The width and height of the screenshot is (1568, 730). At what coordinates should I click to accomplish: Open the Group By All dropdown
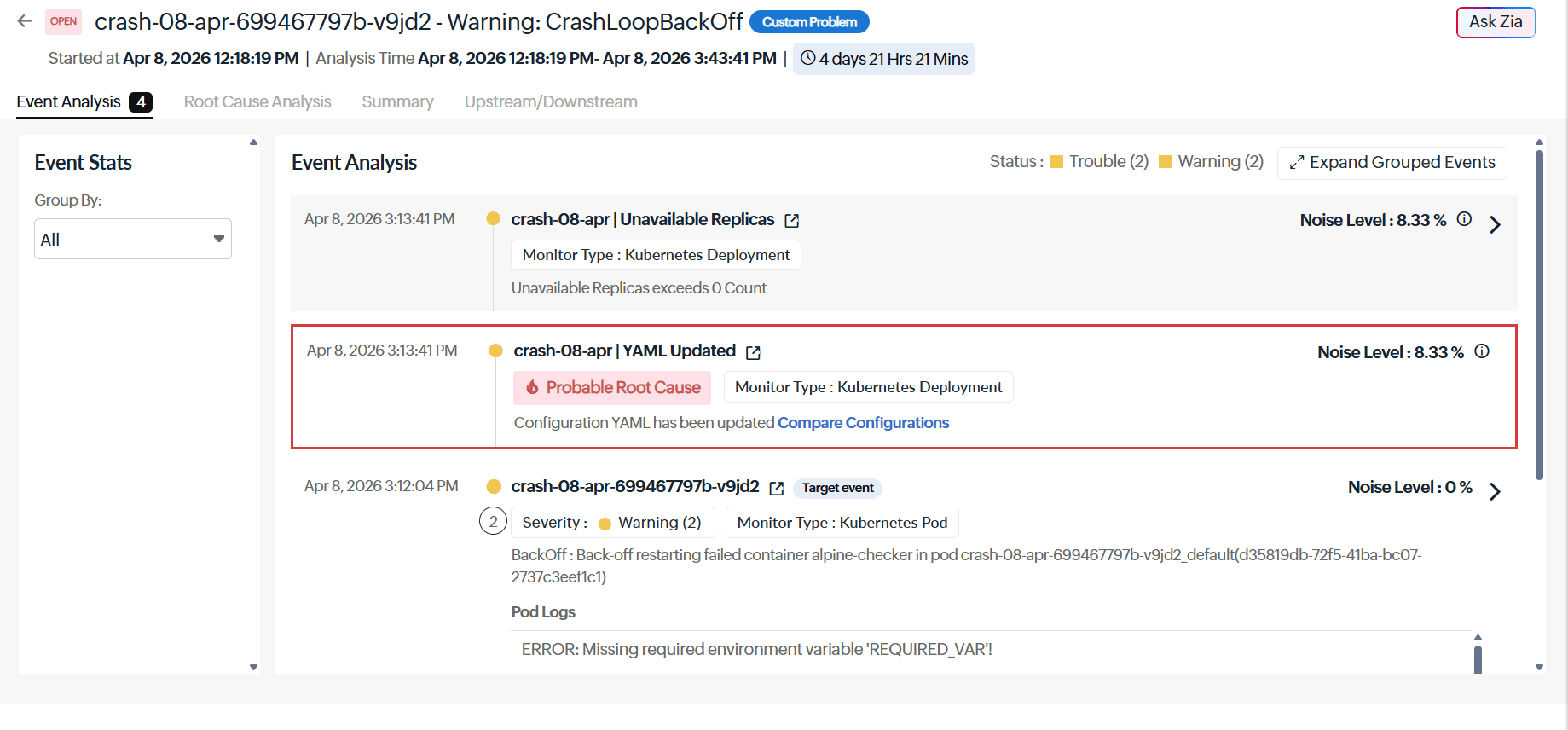click(133, 239)
